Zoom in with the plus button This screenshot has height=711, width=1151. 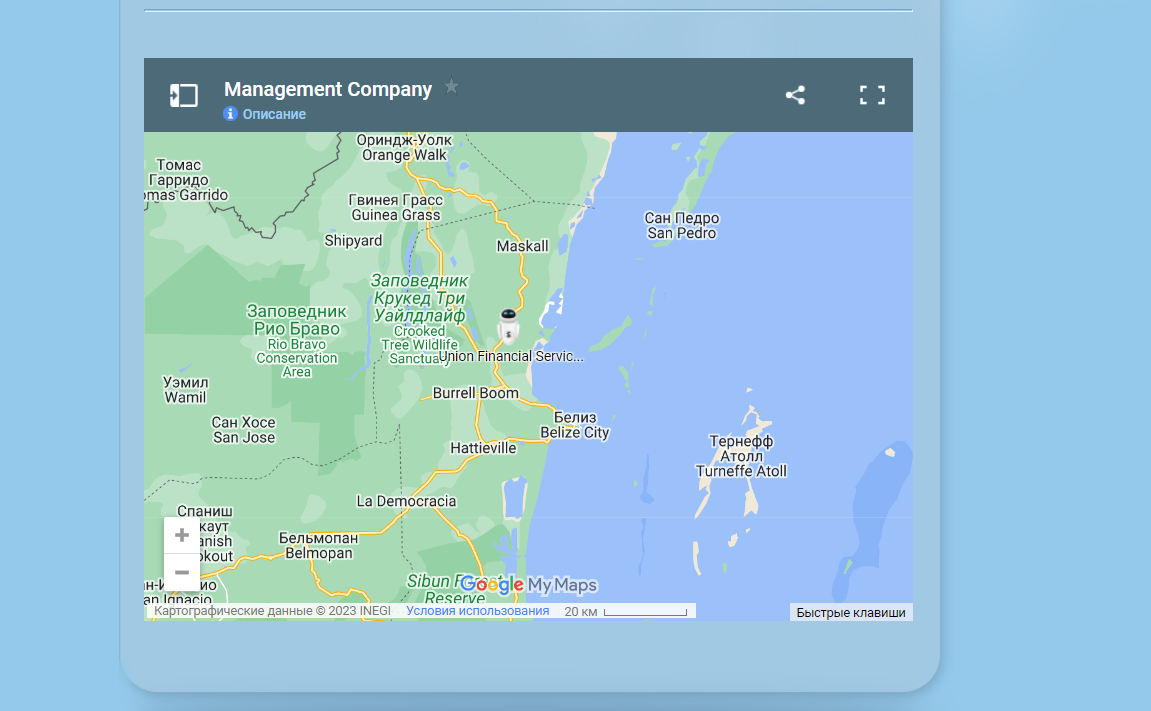click(x=182, y=535)
